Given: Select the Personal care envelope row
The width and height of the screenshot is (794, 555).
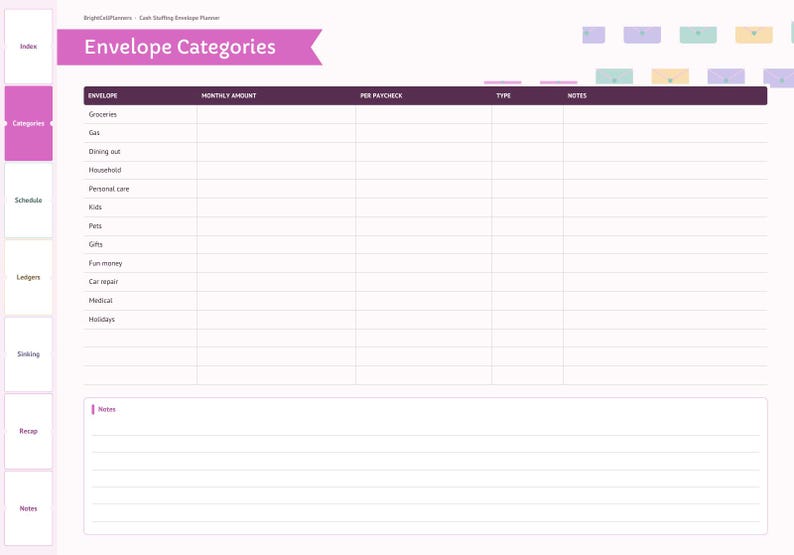Looking at the screenshot, I should [x=425, y=189].
